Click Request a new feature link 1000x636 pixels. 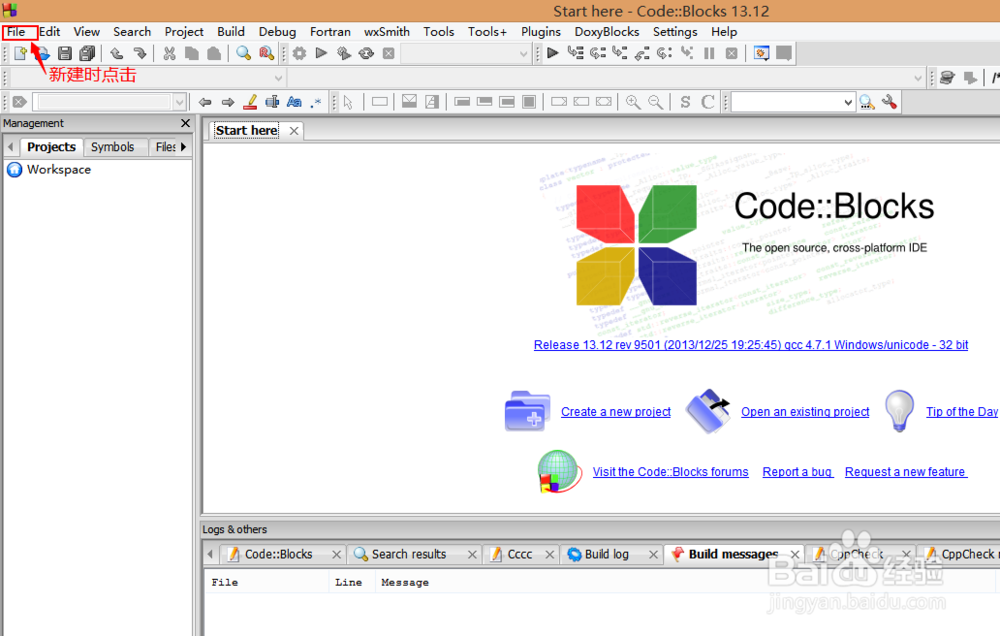coord(905,472)
